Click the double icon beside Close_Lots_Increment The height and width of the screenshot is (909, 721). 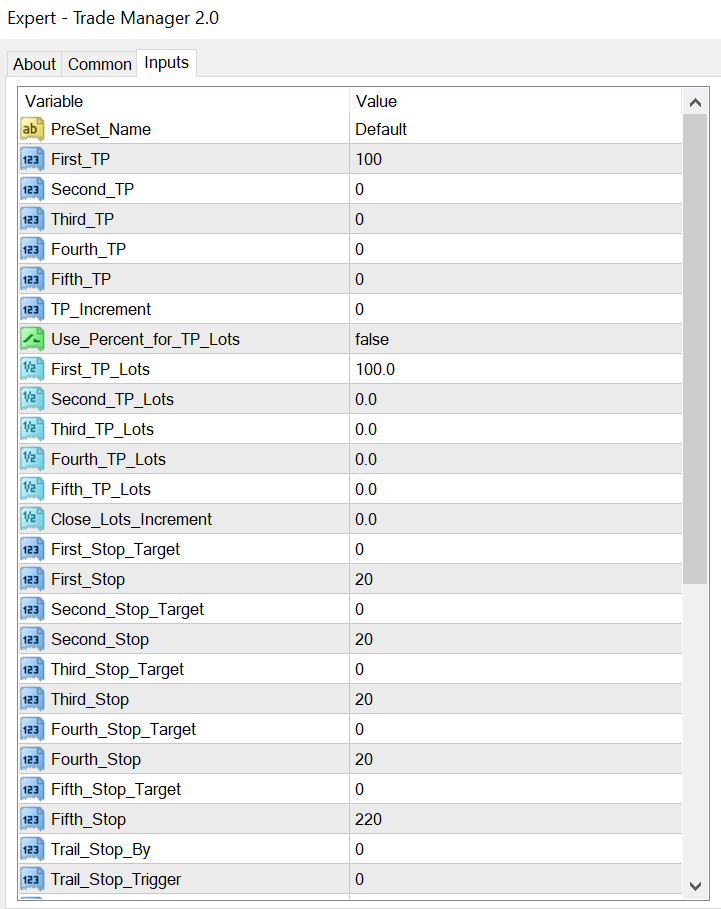coord(32,519)
